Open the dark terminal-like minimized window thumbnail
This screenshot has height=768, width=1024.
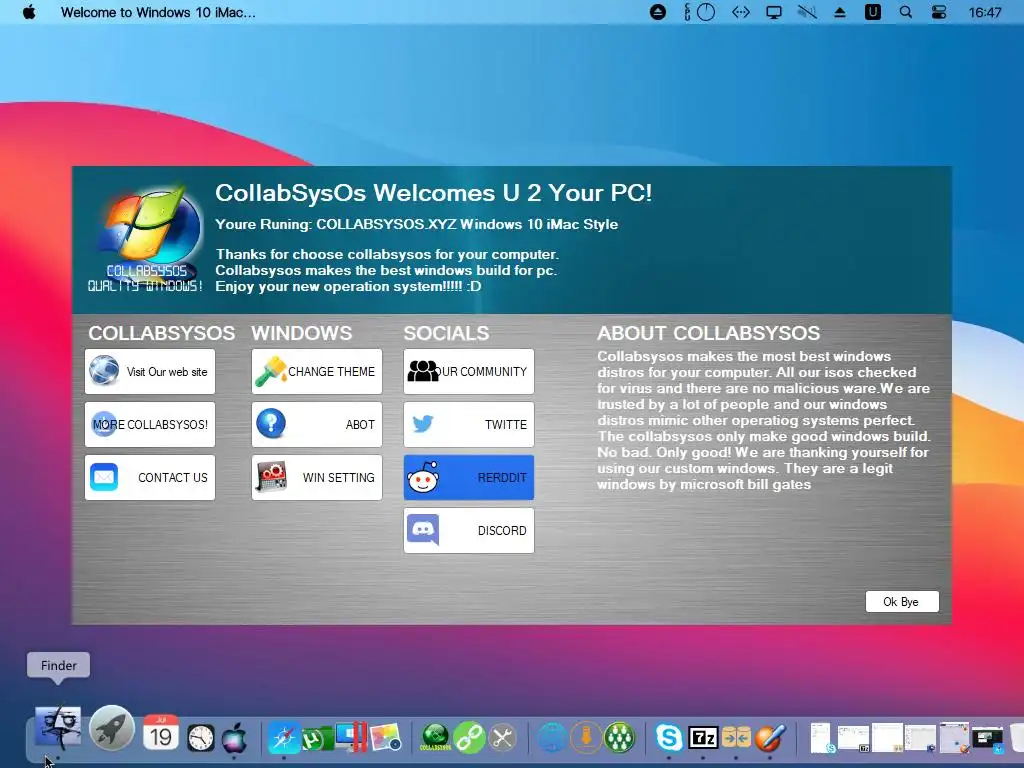(987, 738)
